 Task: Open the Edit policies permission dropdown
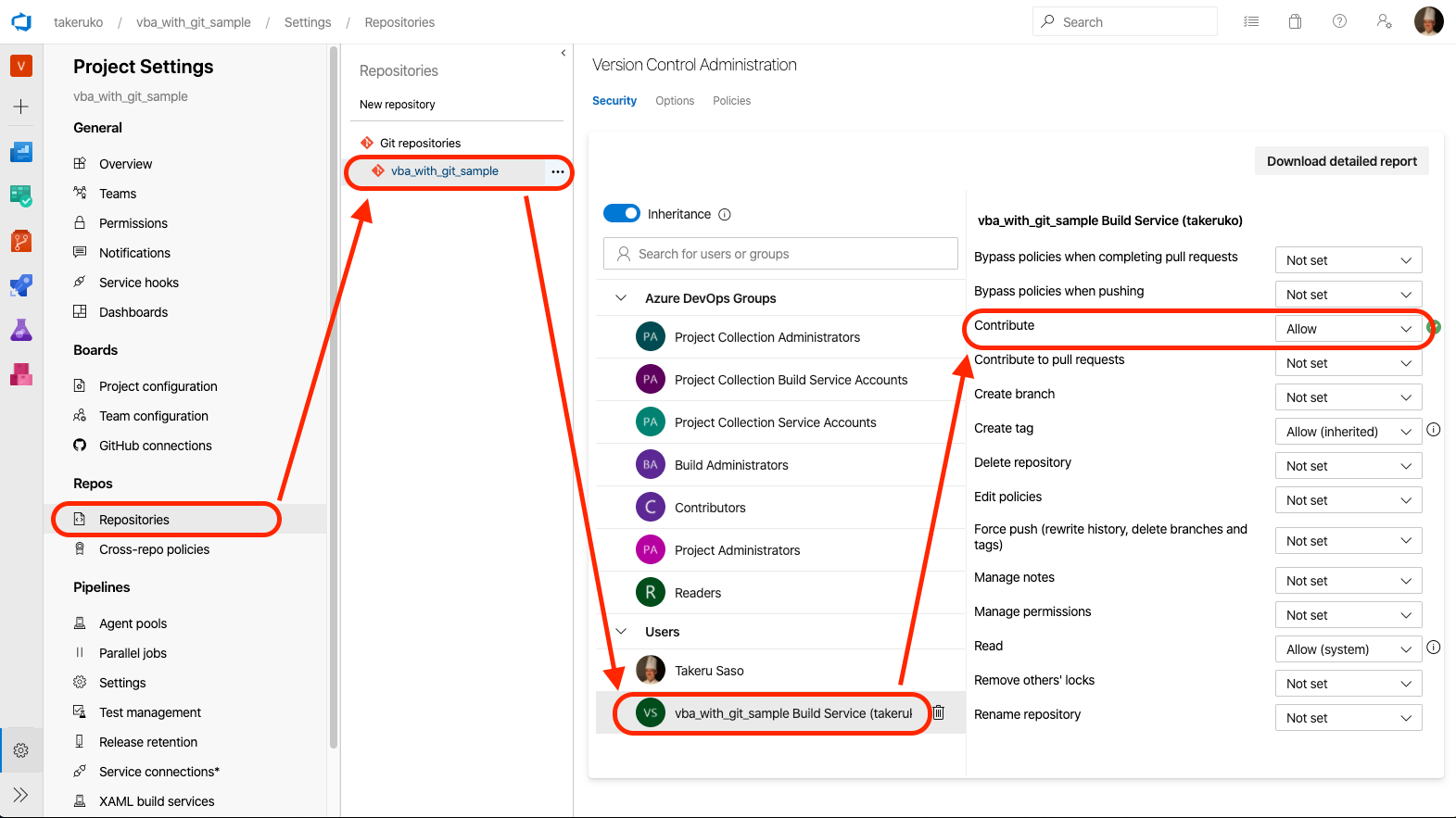[x=1348, y=500]
